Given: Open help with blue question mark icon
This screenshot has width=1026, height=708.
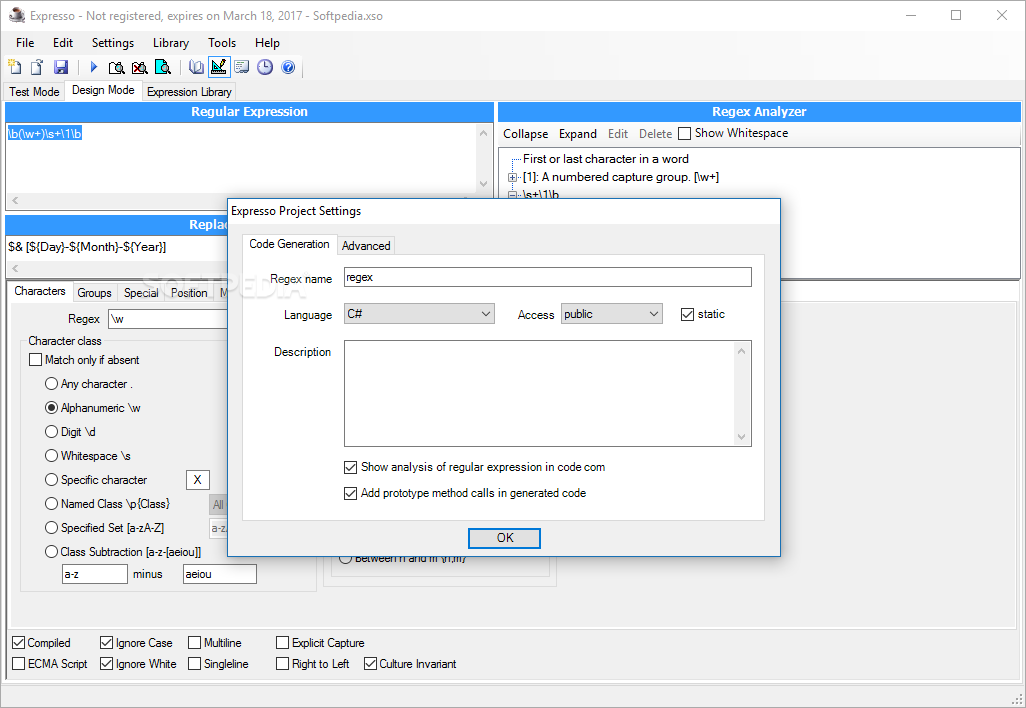Looking at the screenshot, I should 288,67.
